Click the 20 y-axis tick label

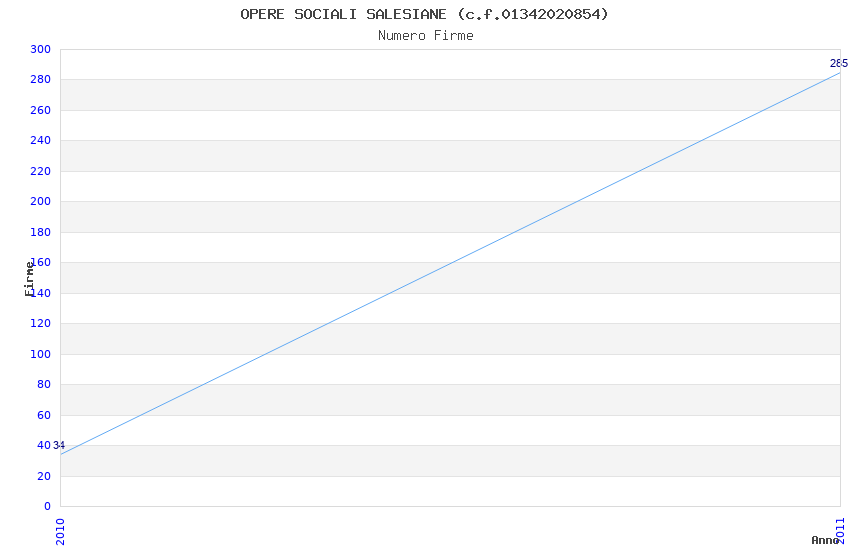click(x=44, y=476)
